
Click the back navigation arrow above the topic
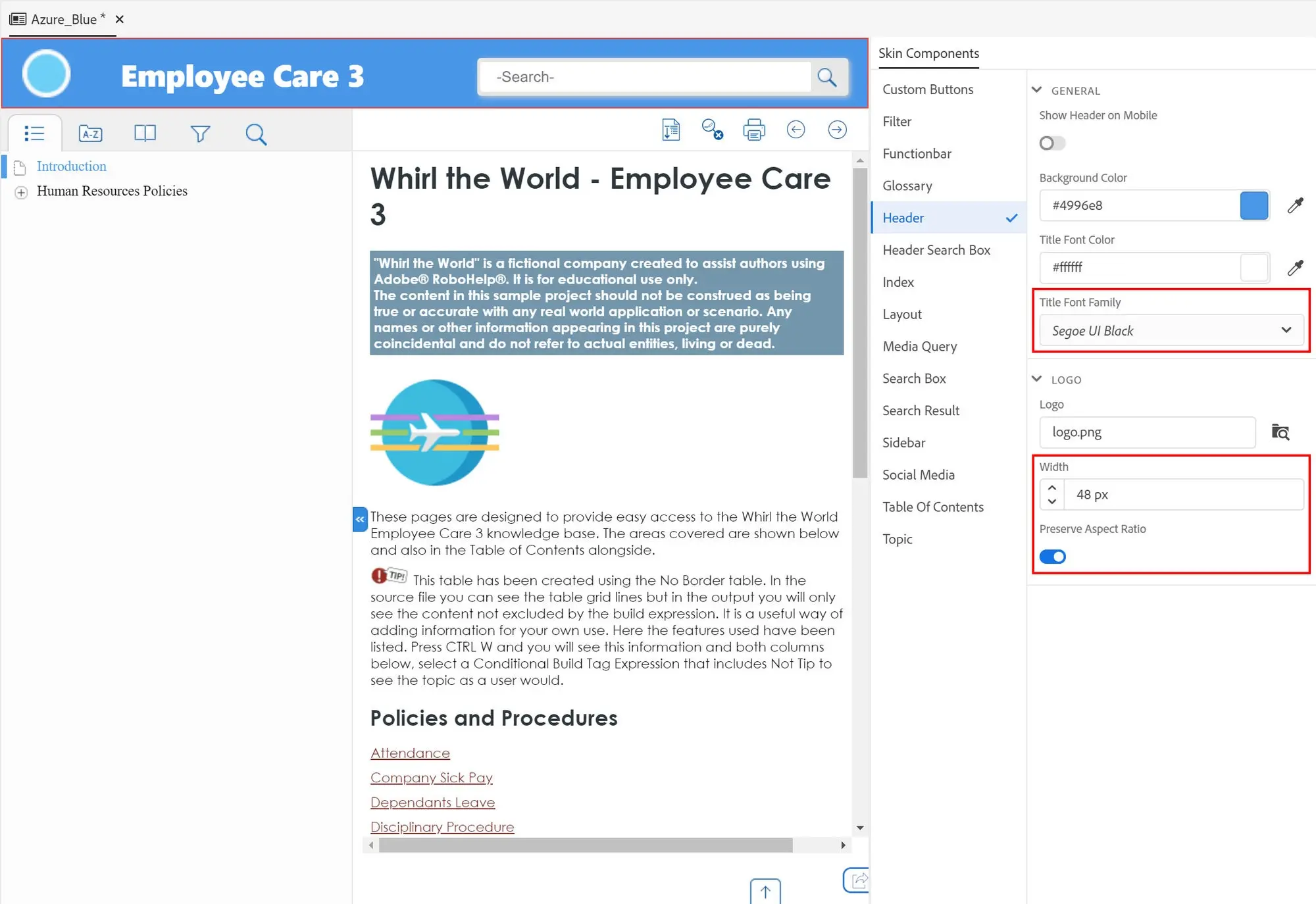tap(796, 130)
